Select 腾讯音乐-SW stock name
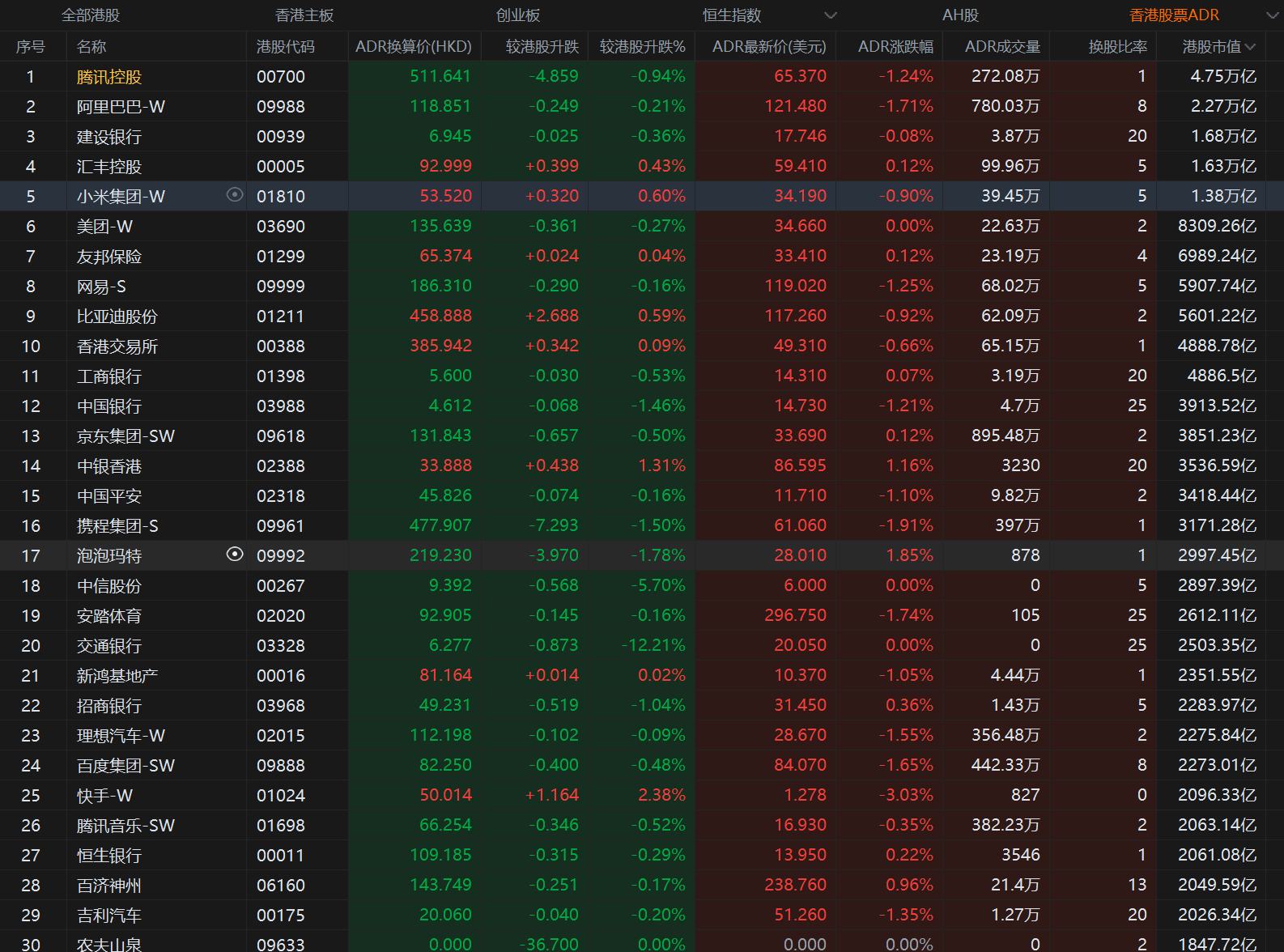Image resolution: width=1284 pixels, height=952 pixels. (x=125, y=825)
